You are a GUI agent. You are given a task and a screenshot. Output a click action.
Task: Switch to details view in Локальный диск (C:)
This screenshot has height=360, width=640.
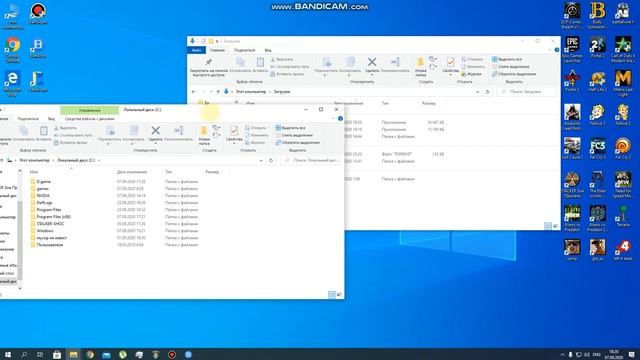click(x=332, y=294)
